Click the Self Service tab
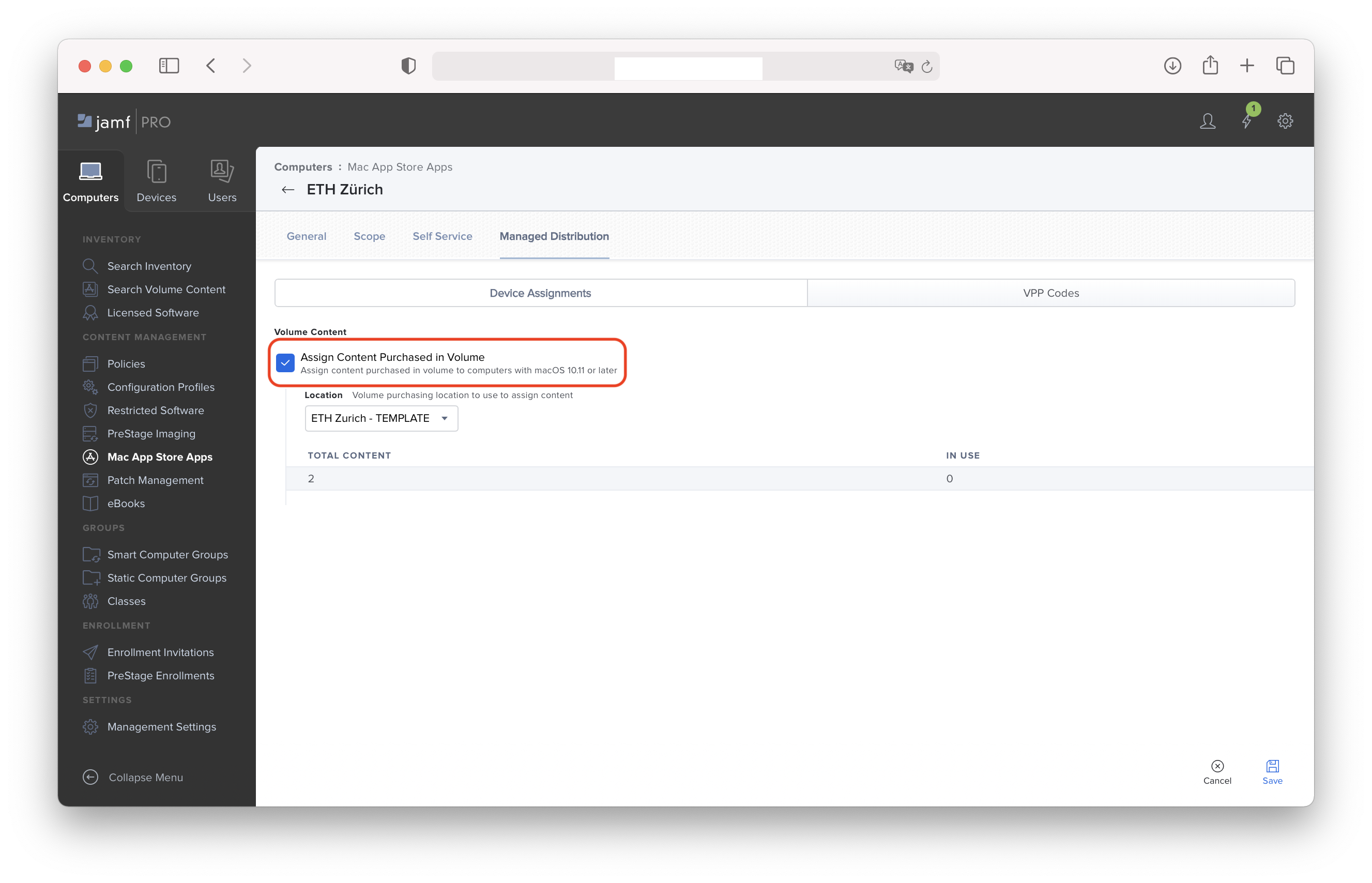 442,236
